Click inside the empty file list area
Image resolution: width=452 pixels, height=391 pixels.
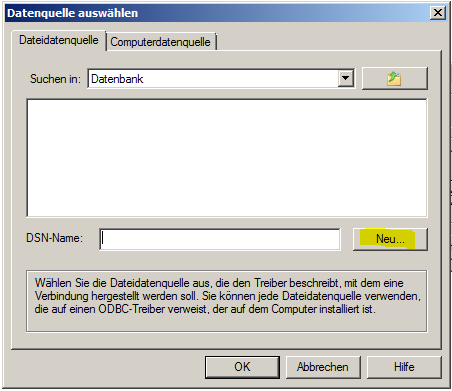click(x=227, y=158)
